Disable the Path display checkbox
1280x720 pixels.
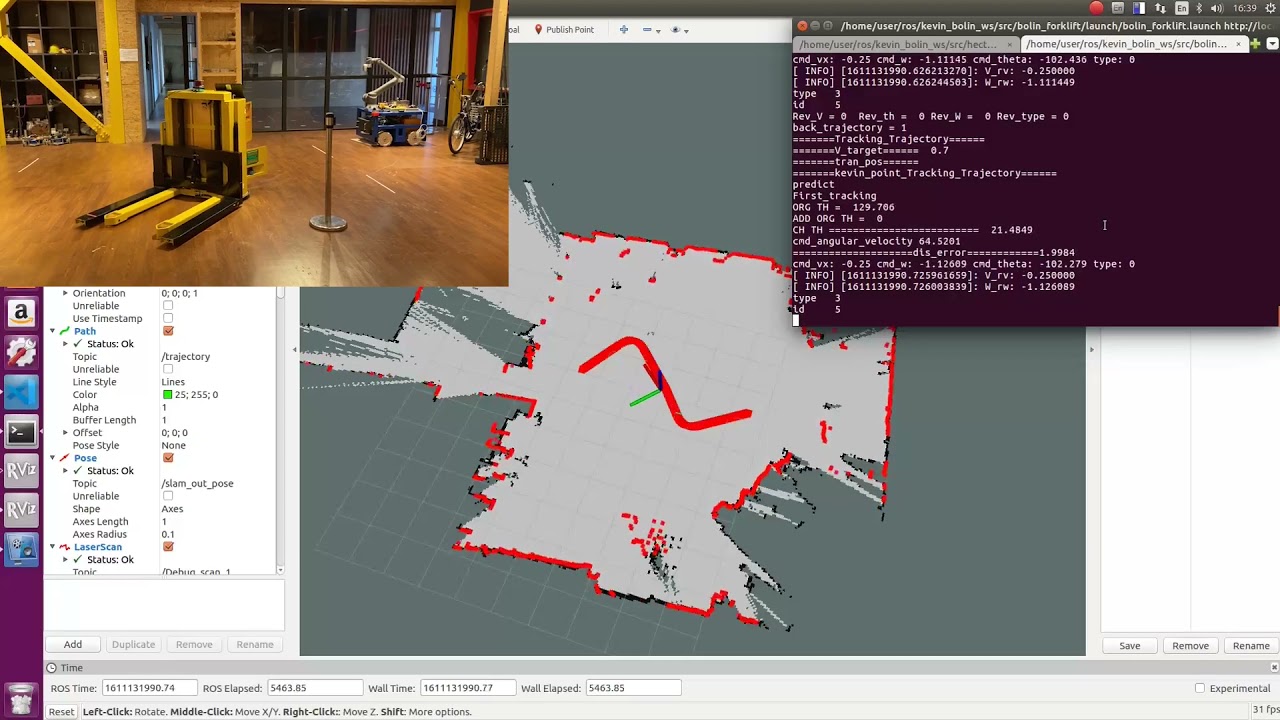(x=168, y=331)
